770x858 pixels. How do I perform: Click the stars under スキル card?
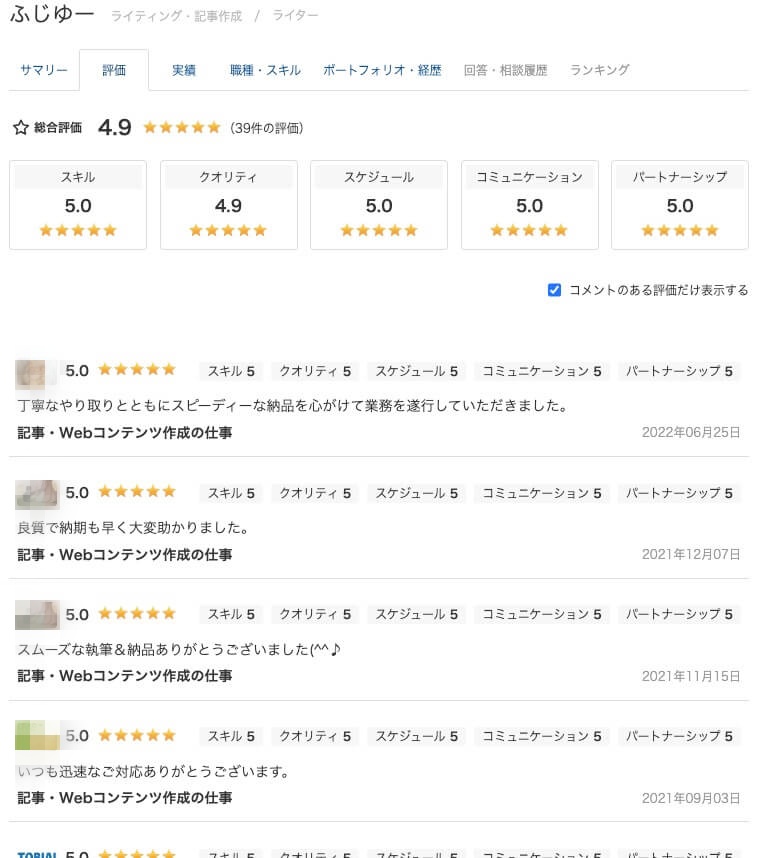coord(78,230)
